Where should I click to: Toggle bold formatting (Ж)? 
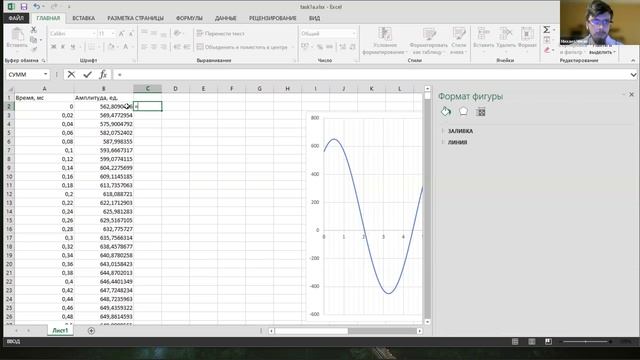53,47
